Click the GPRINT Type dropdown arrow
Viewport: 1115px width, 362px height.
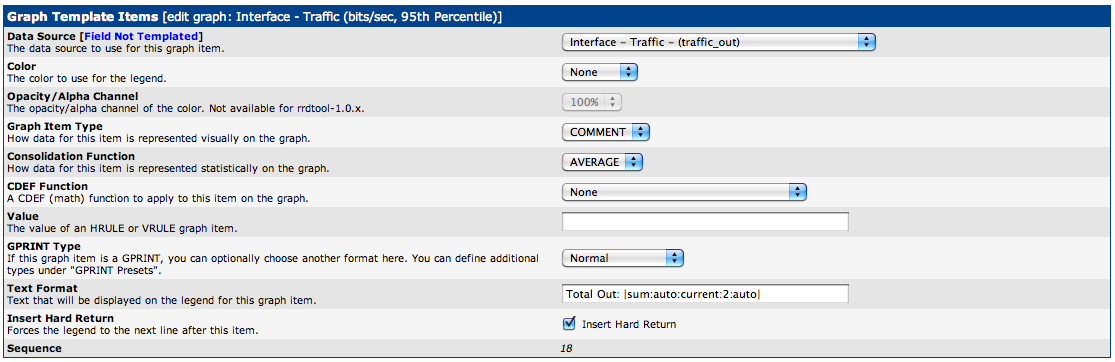(x=674, y=258)
